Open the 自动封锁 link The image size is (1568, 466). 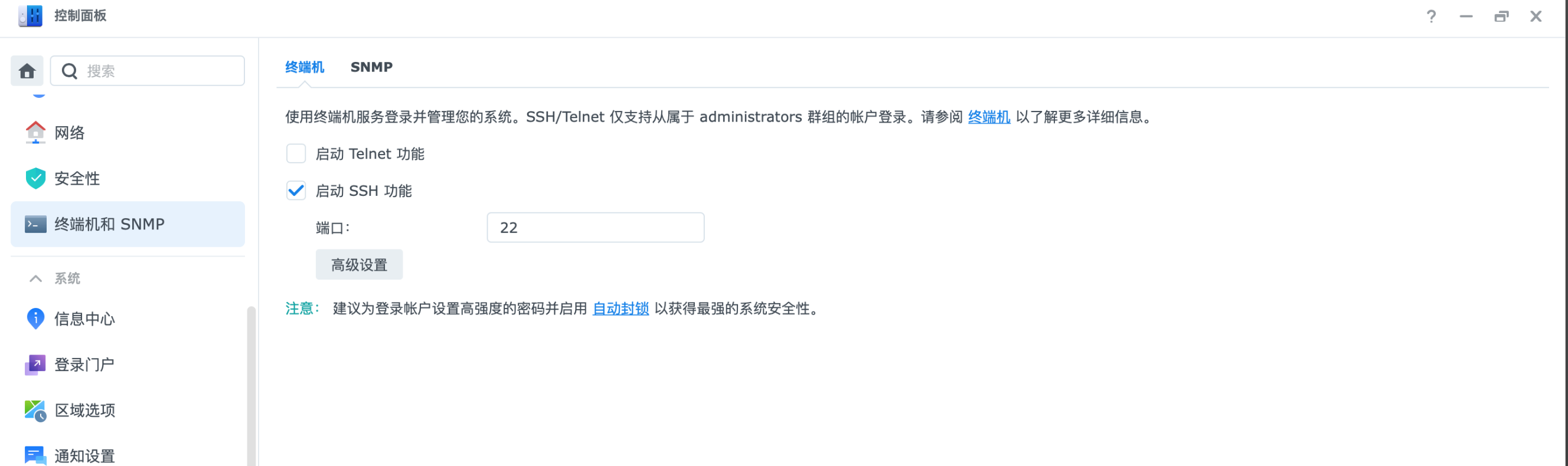pyautogui.click(x=620, y=309)
